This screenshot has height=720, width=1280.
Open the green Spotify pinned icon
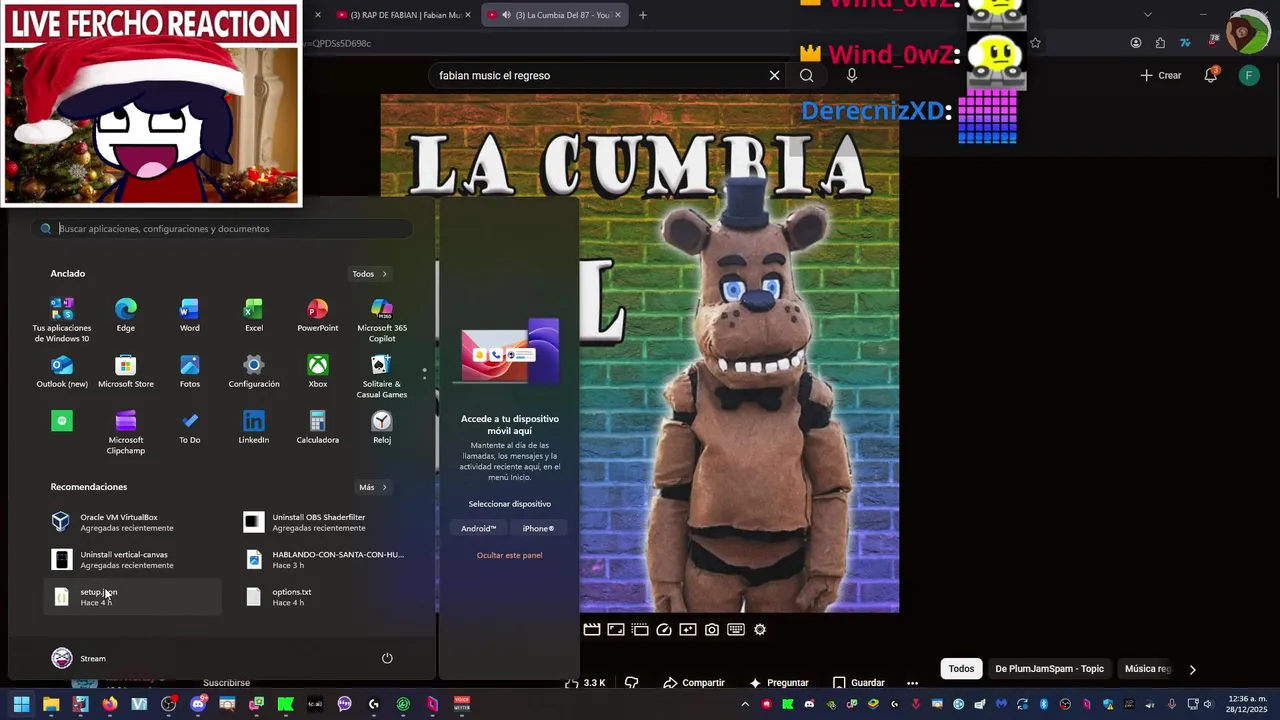[62, 421]
